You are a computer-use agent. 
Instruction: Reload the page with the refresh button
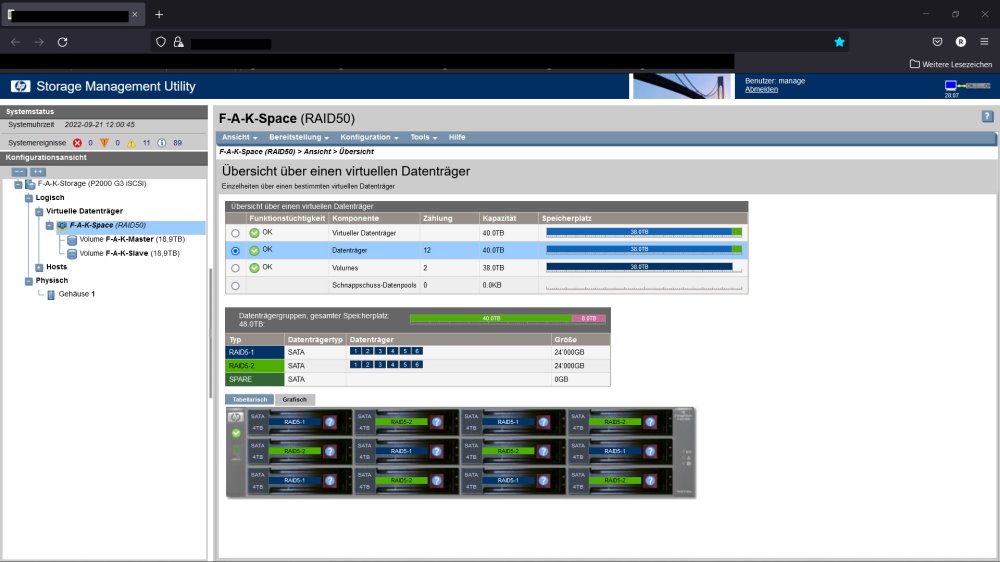click(x=62, y=42)
